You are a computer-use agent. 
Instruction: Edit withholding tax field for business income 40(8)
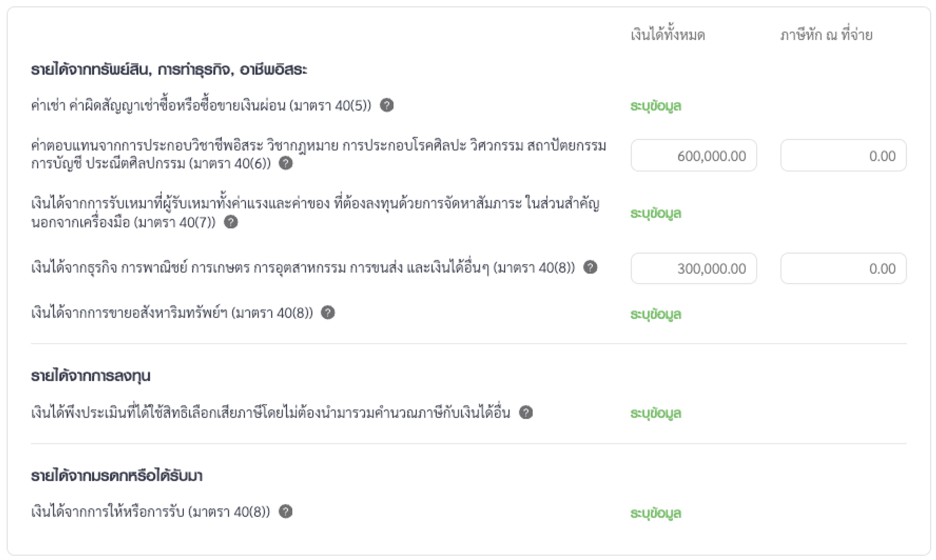(x=843, y=269)
